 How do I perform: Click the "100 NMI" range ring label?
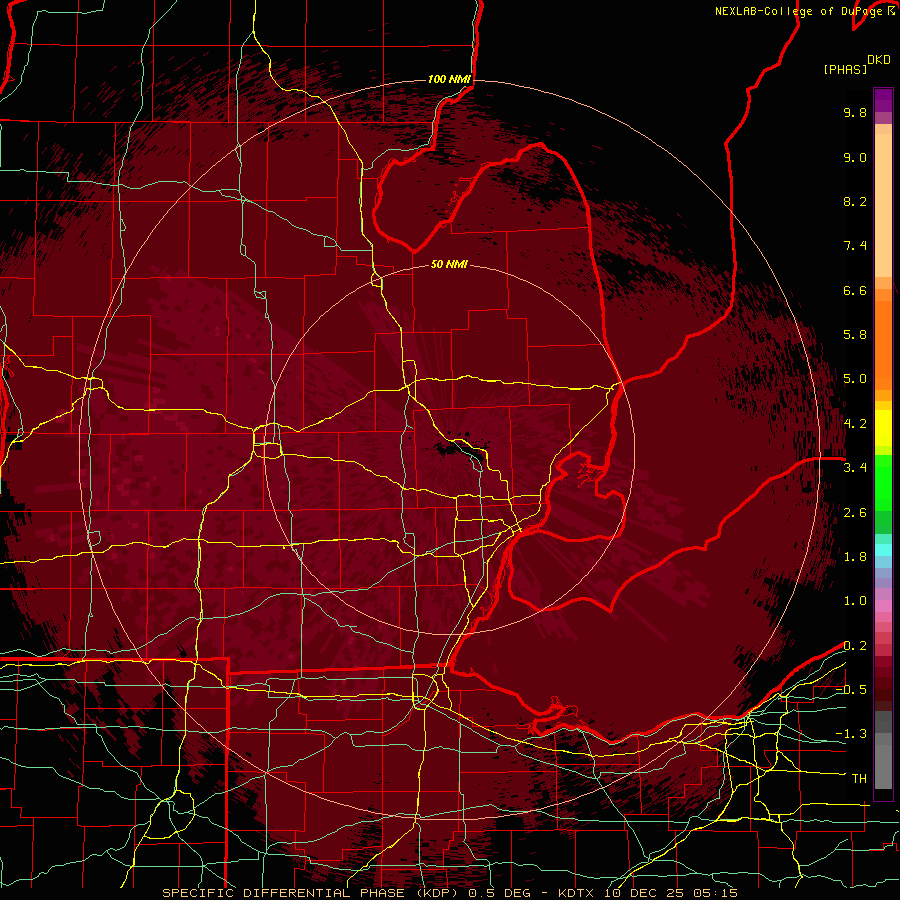click(449, 79)
